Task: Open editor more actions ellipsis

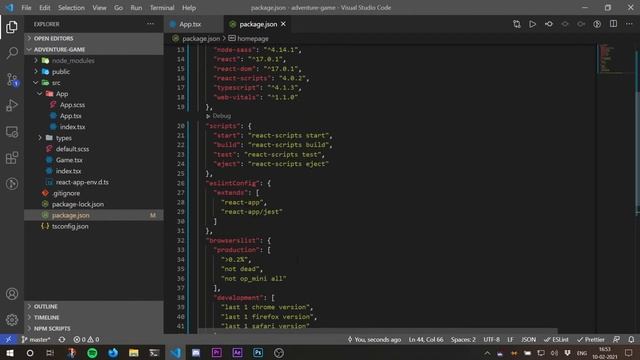Action: [x=629, y=24]
